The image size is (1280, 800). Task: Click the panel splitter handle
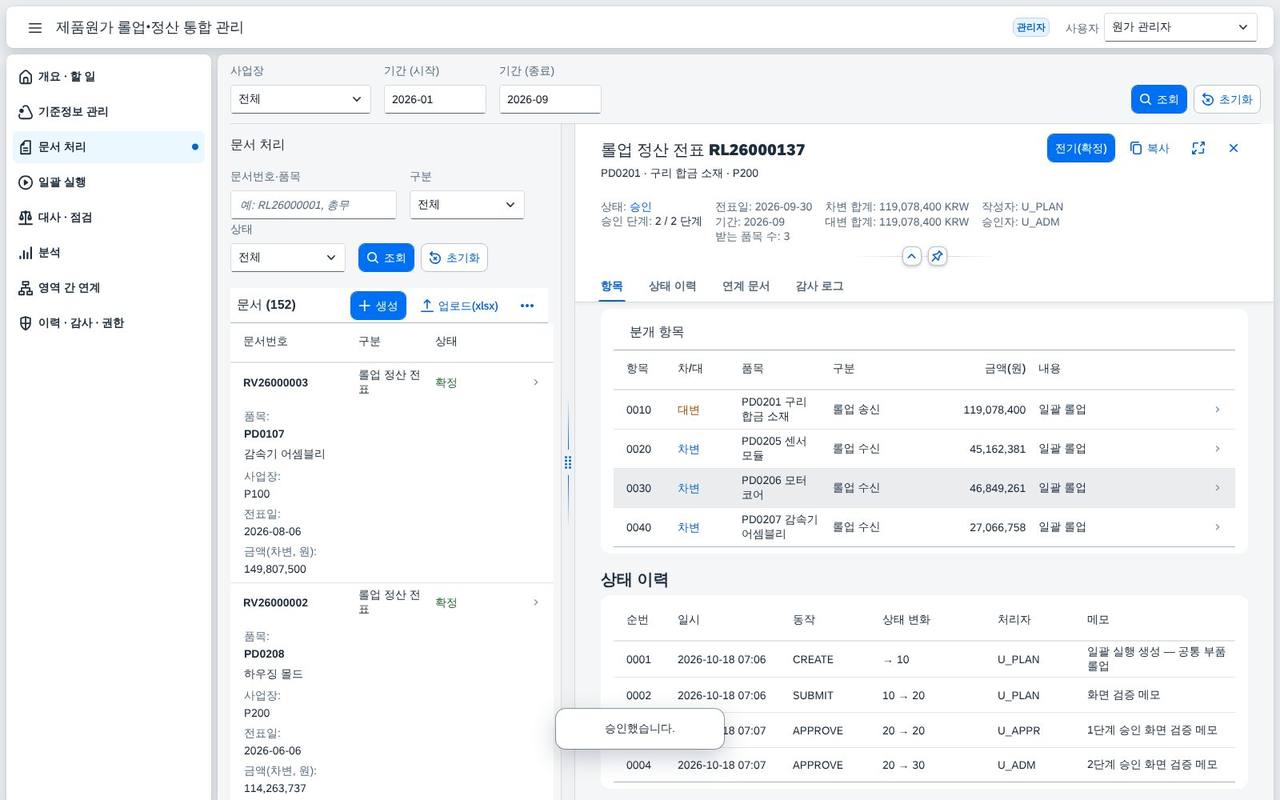[x=568, y=462]
